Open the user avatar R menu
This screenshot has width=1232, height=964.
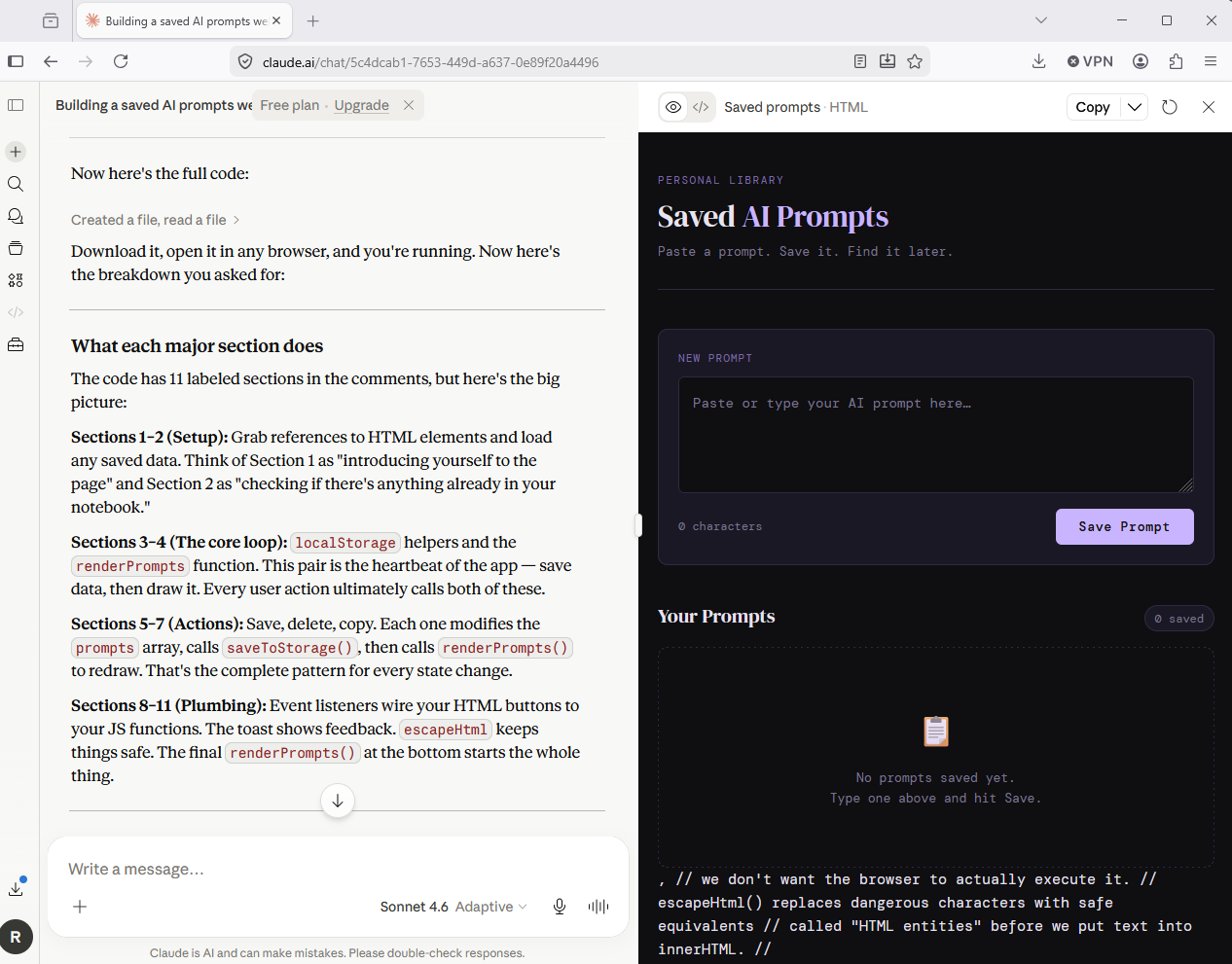pos(16,937)
